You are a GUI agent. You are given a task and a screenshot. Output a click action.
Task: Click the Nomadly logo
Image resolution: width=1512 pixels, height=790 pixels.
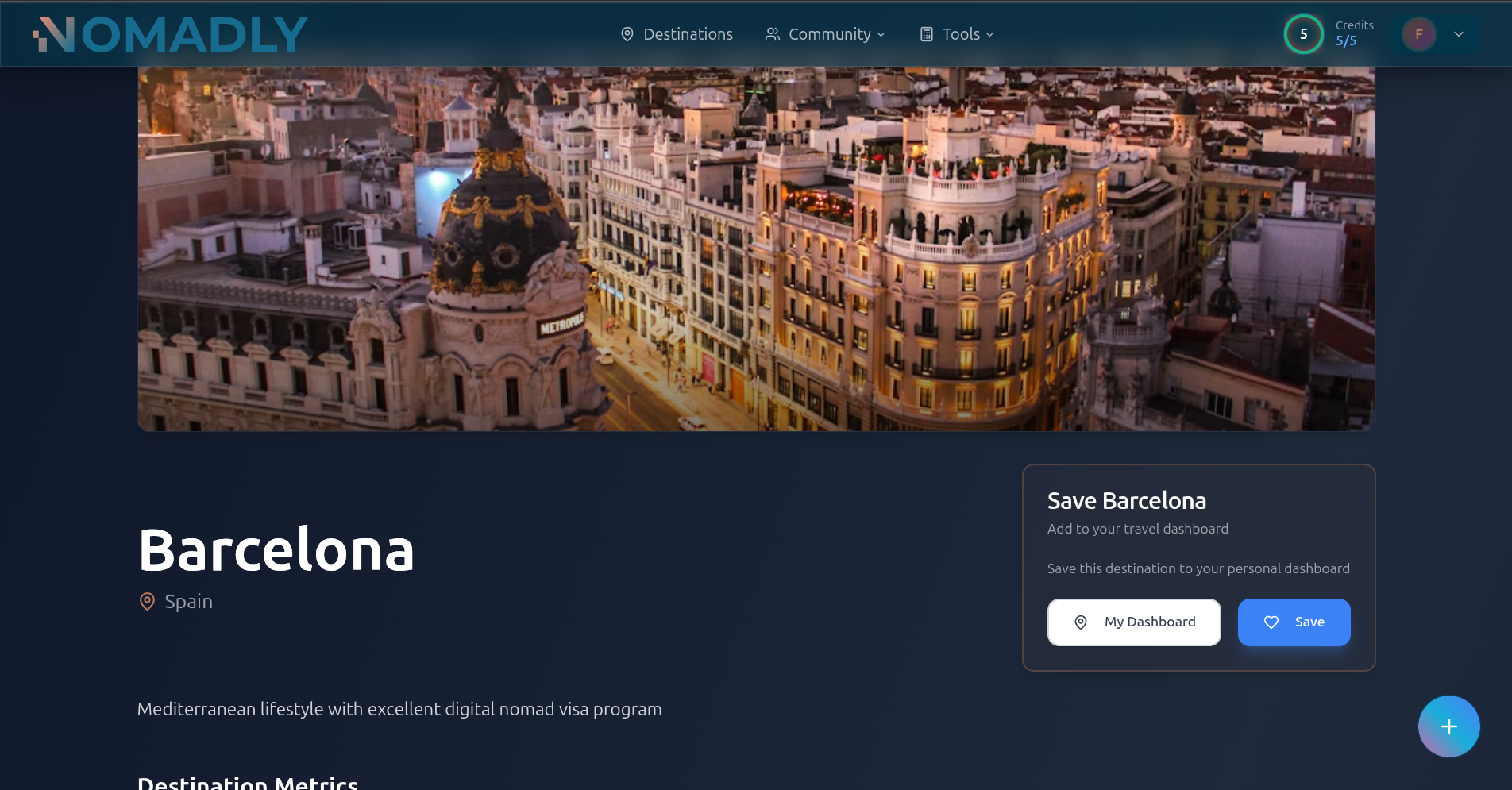[x=170, y=34]
